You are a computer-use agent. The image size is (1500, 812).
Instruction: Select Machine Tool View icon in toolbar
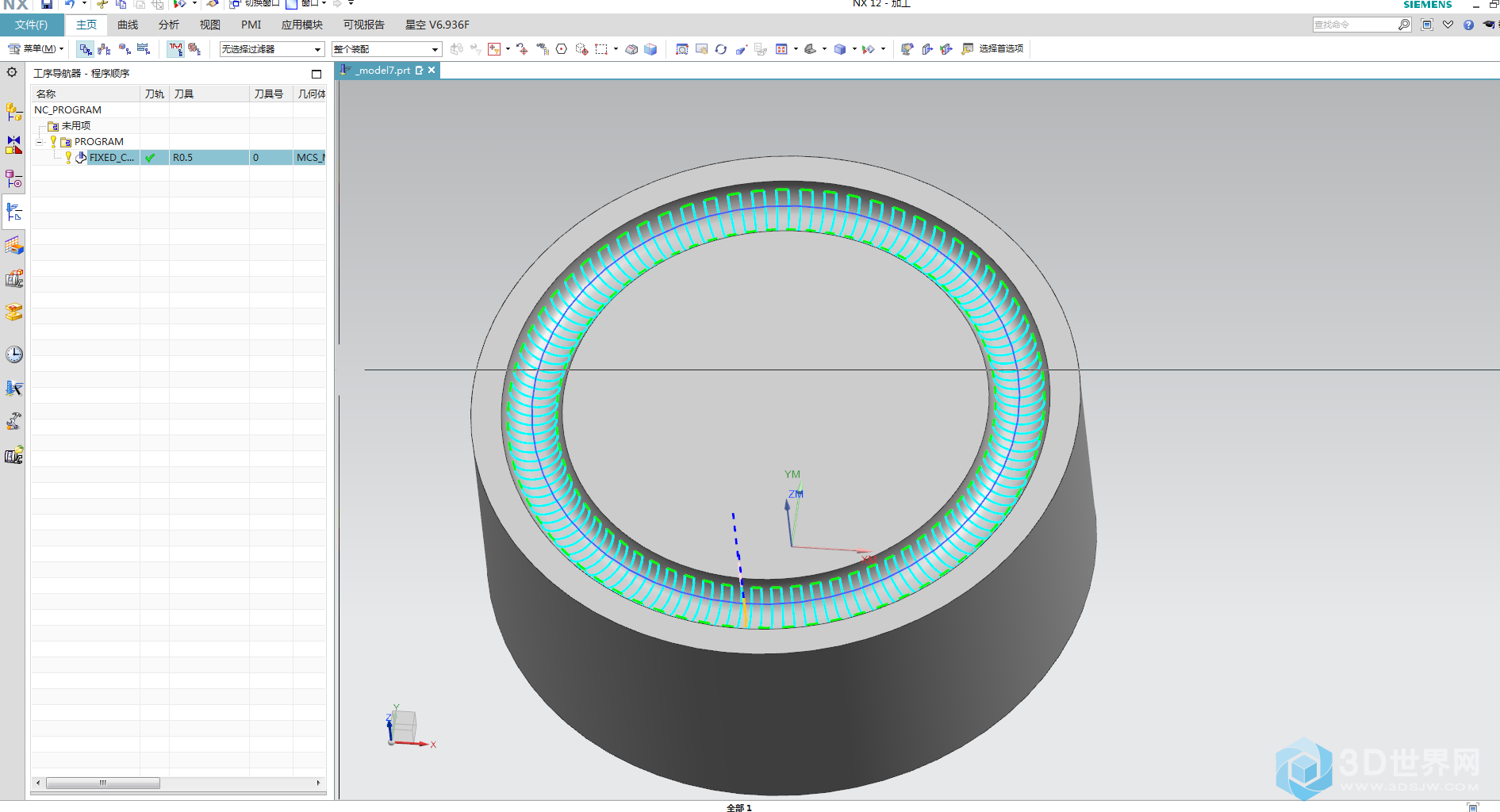105,49
